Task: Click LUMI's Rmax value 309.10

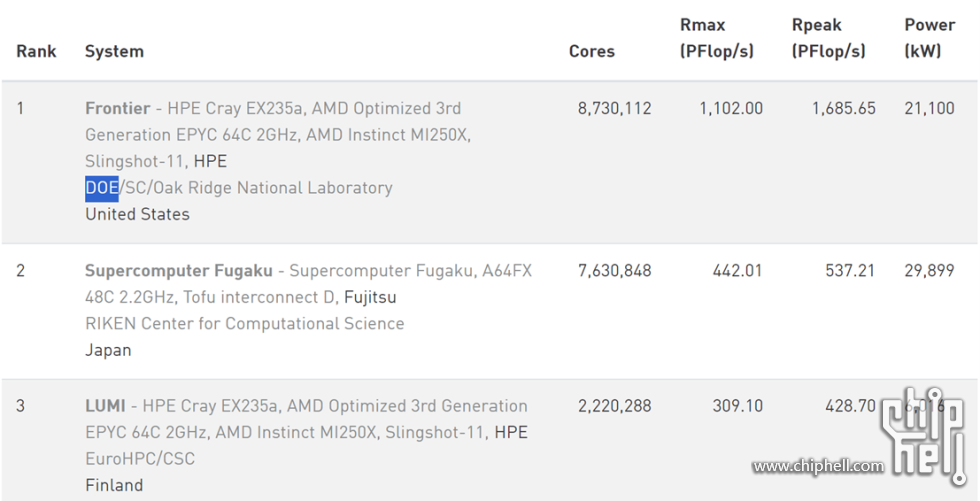Action: [737, 406]
